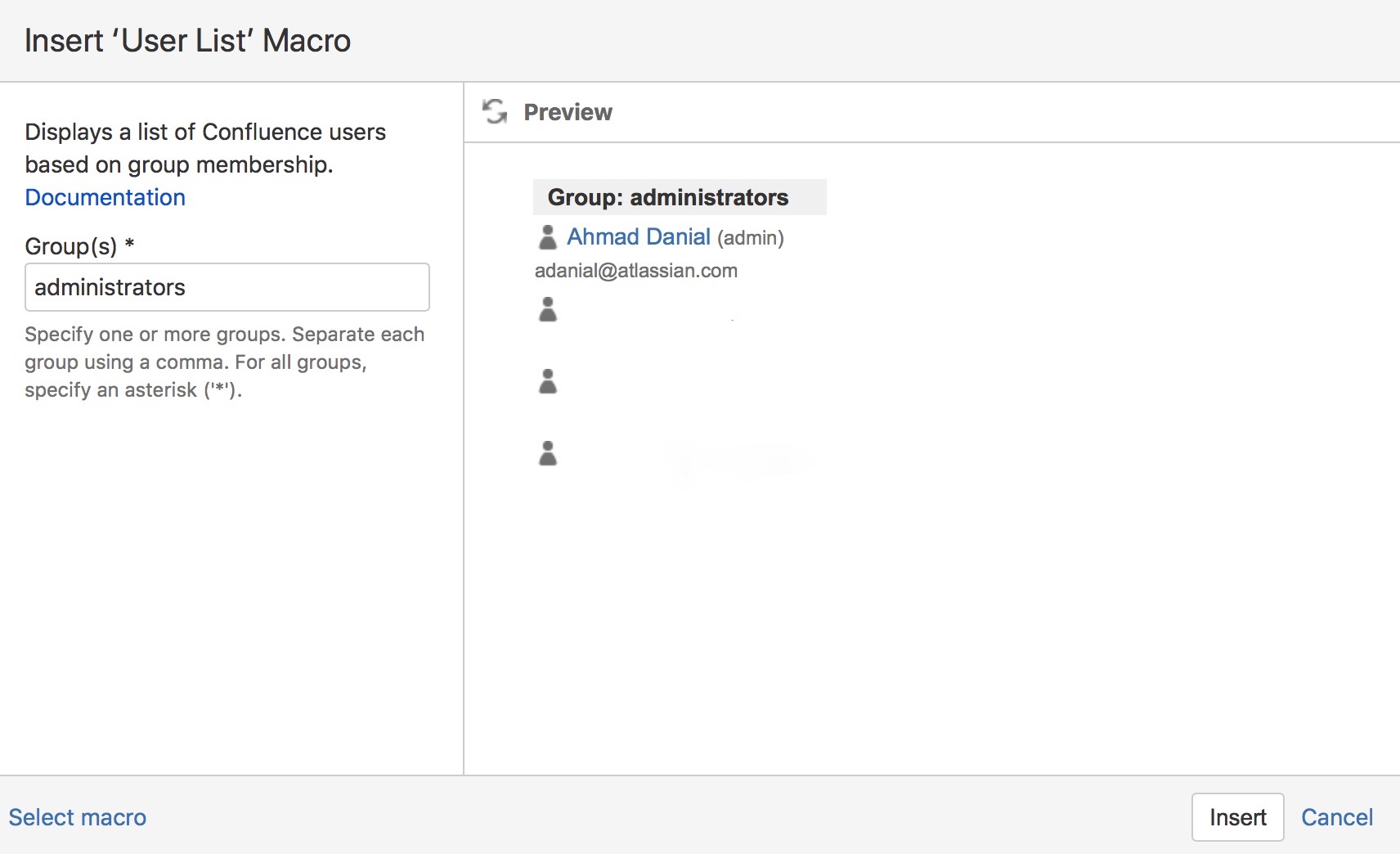Click the Ahmad Danial profile link

click(x=639, y=236)
